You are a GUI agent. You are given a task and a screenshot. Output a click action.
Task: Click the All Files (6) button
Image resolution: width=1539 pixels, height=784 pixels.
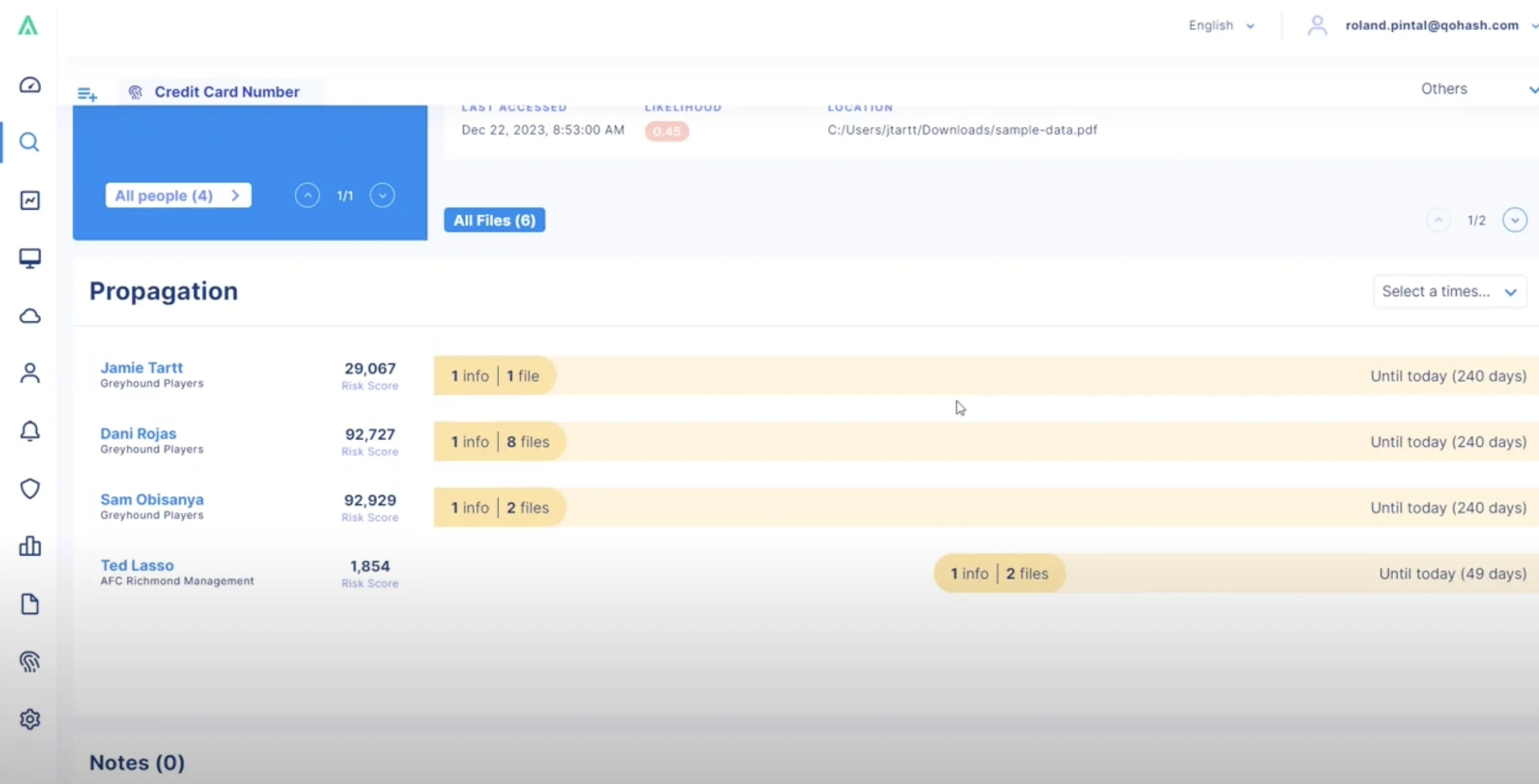tap(494, 220)
